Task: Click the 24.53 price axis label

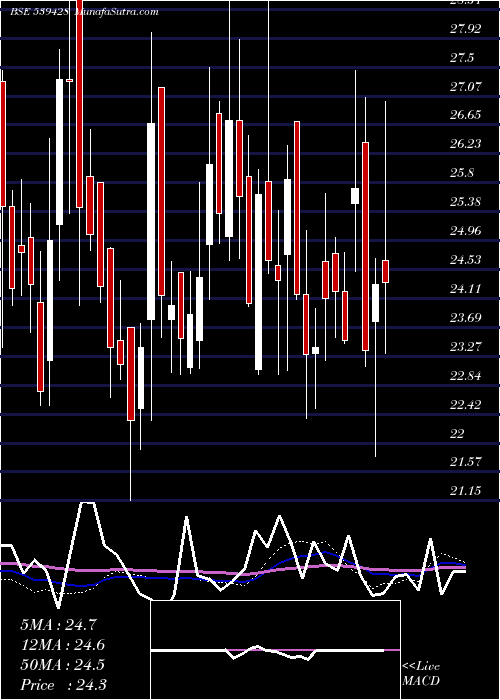Action: (466, 260)
